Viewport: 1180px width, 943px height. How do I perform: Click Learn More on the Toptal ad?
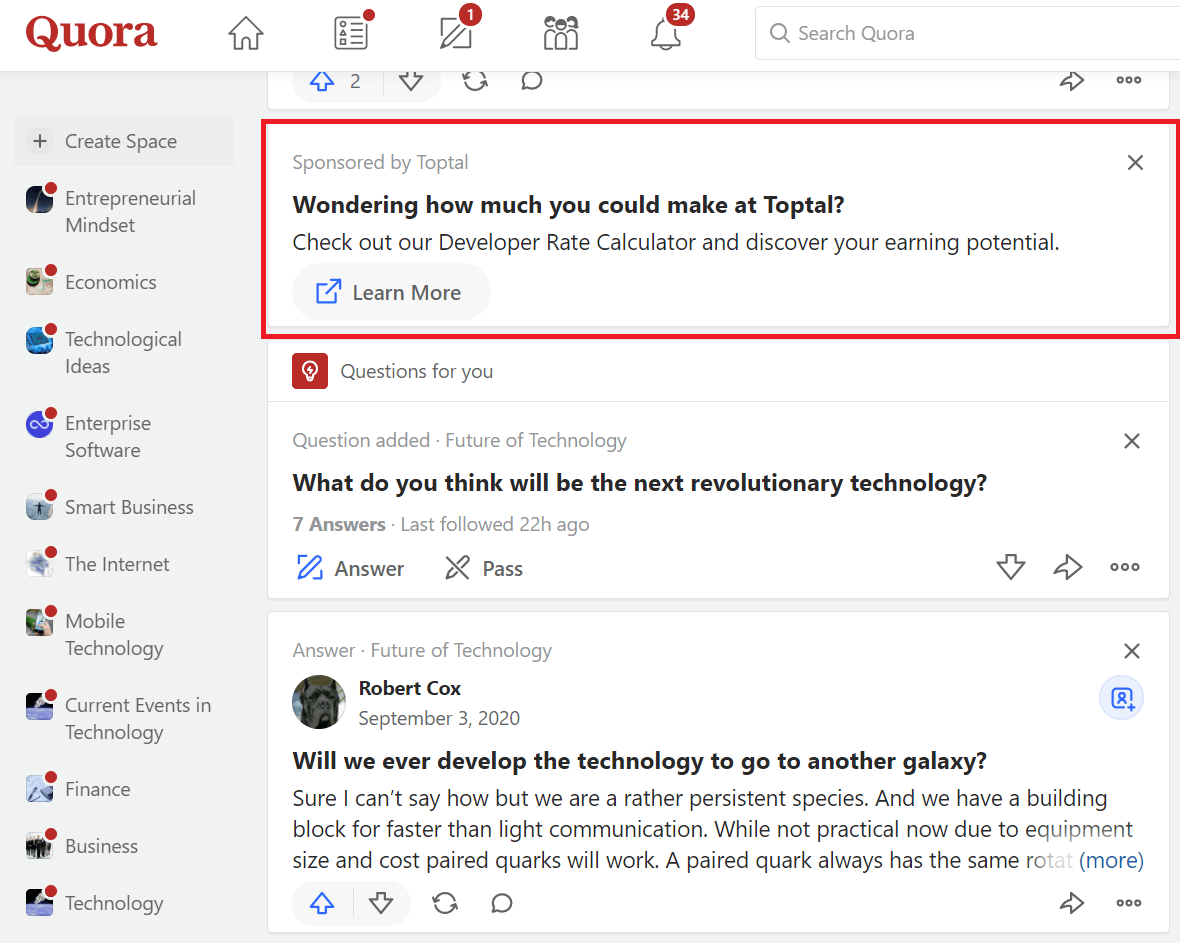click(391, 292)
